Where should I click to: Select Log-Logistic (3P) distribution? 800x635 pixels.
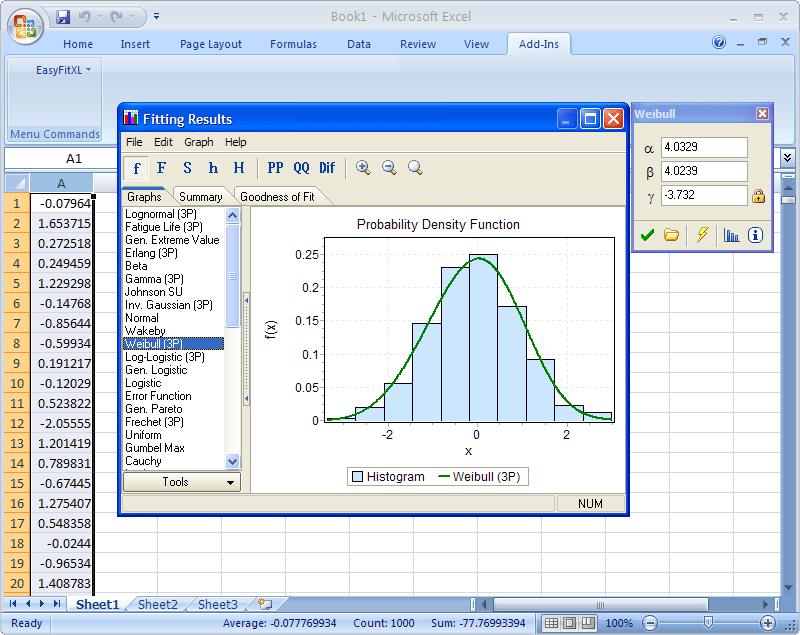[165, 357]
